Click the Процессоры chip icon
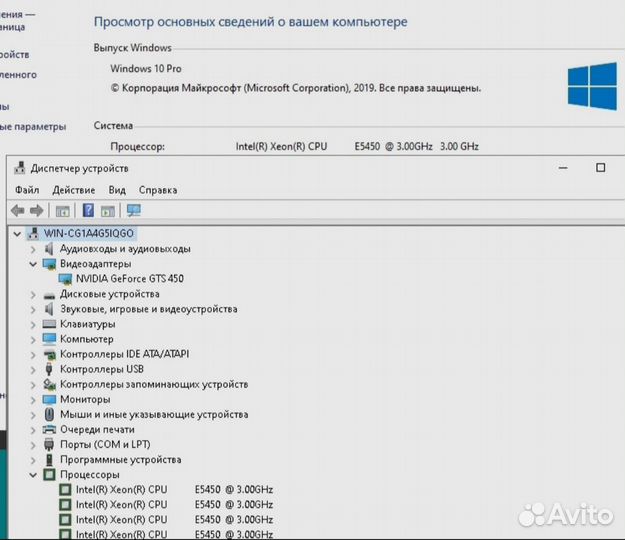 click(49, 475)
